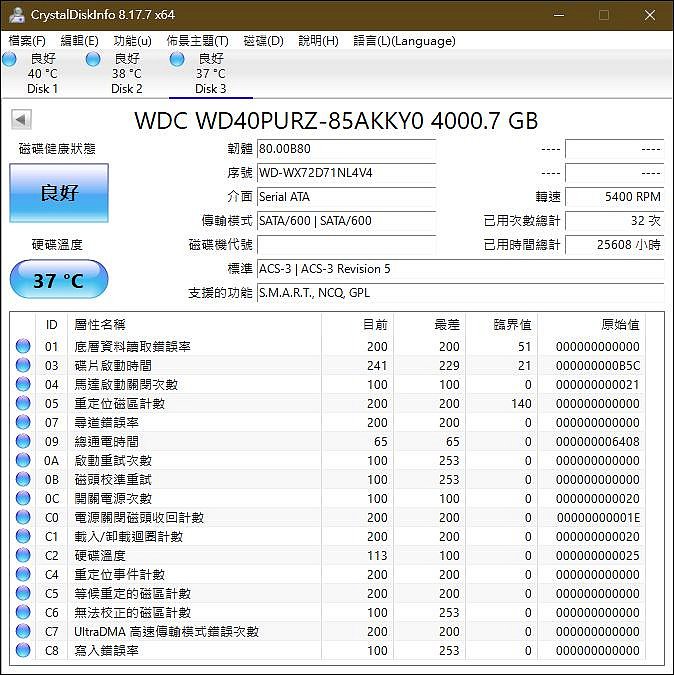Click status orb for attribute 05 row
This screenshot has width=674, height=675.
(x=23, y=403)
